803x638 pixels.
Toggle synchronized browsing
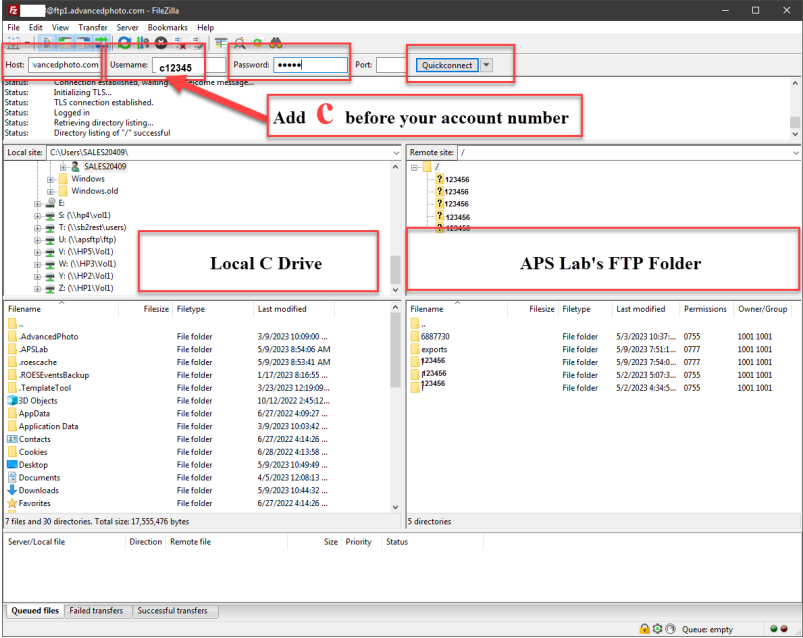click(x=258, y=43)
